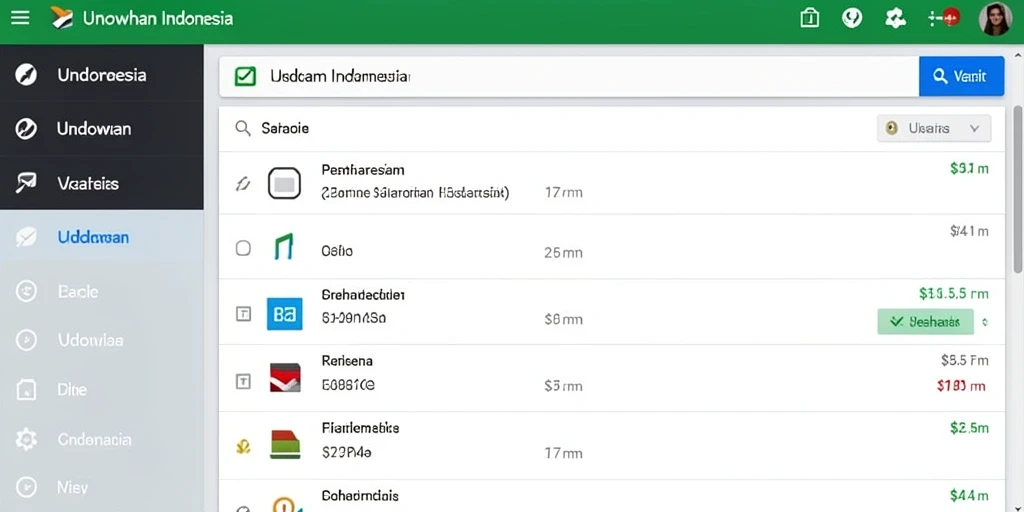Open the user profile avatar

(995, 18)
